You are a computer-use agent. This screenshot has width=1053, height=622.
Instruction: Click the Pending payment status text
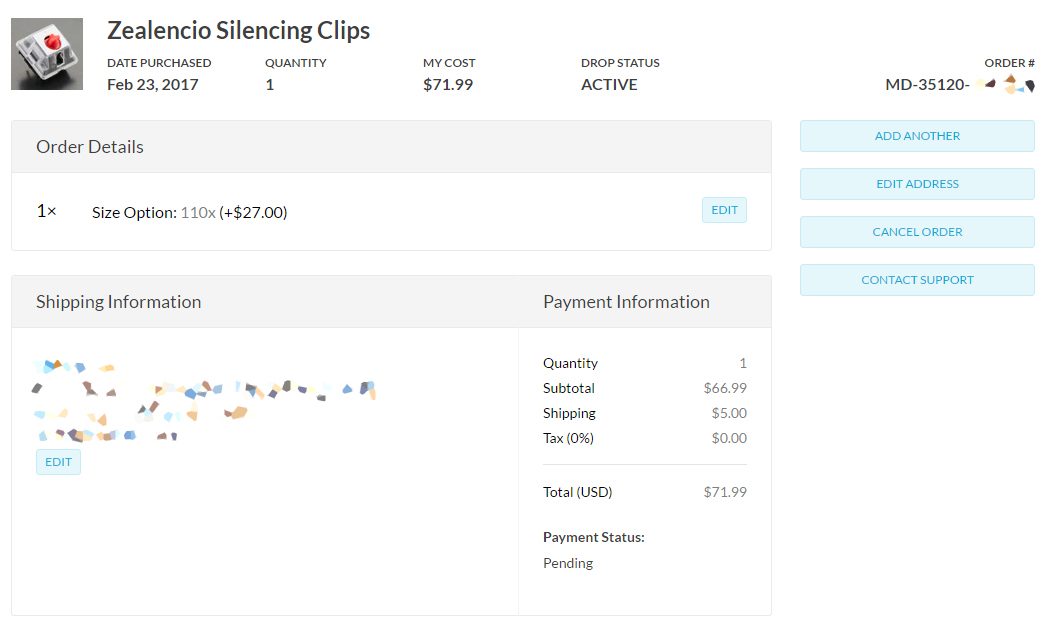(567, 563)
